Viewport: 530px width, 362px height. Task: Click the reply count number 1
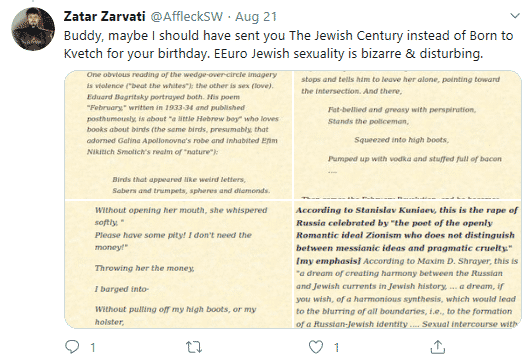(93, 347)
